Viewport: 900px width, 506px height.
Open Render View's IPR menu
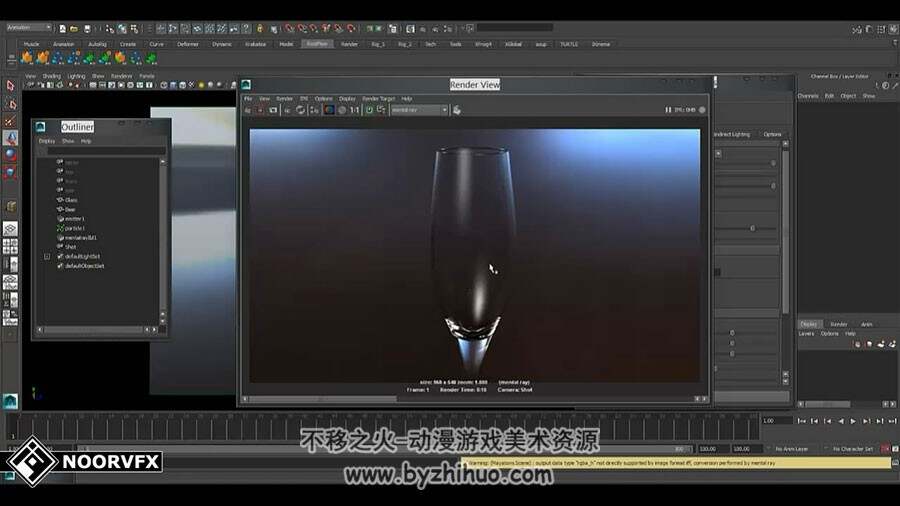click(x=304, y=99)
